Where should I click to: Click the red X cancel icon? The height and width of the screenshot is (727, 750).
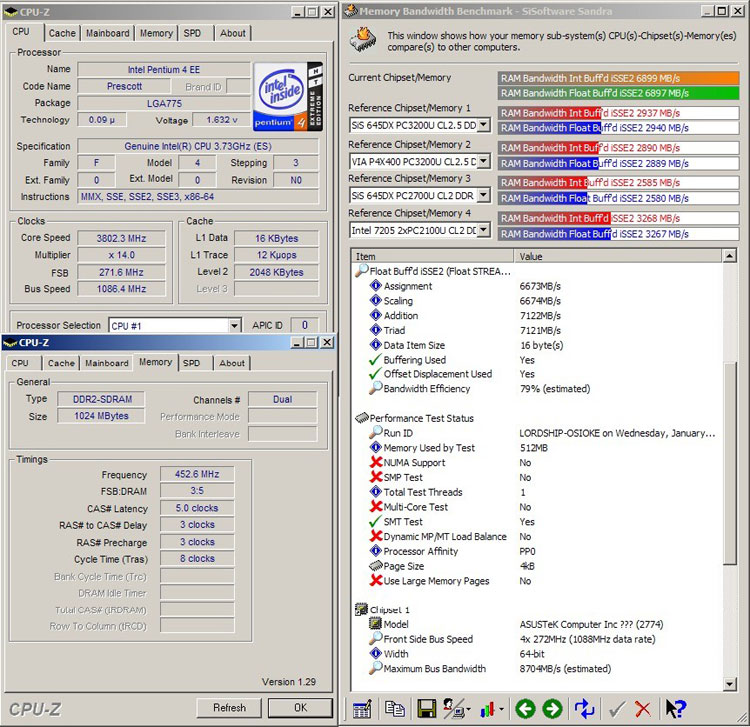click(642, 709)
